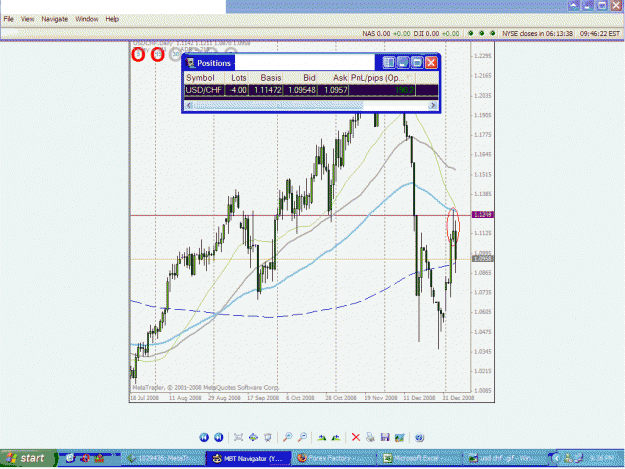
Task: Click the third green connection status light
Action: [x=493, y=33]
